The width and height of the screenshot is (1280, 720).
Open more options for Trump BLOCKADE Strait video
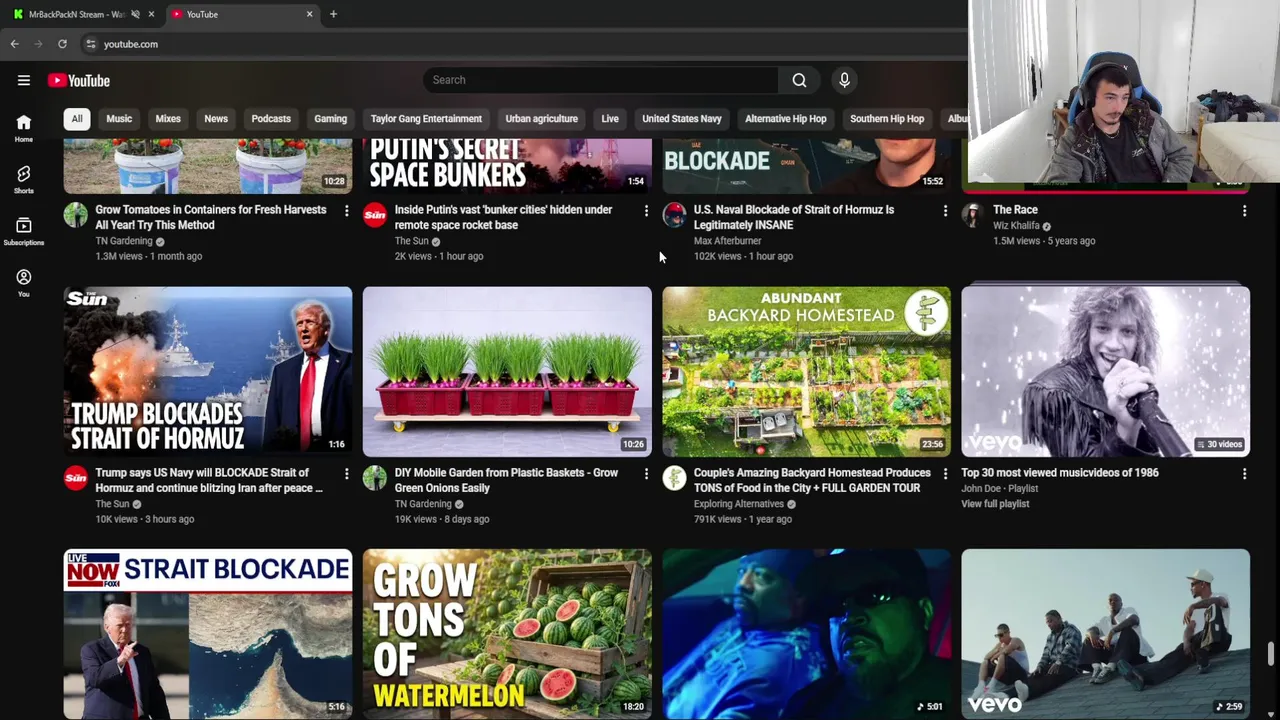(x=346, y=474)
